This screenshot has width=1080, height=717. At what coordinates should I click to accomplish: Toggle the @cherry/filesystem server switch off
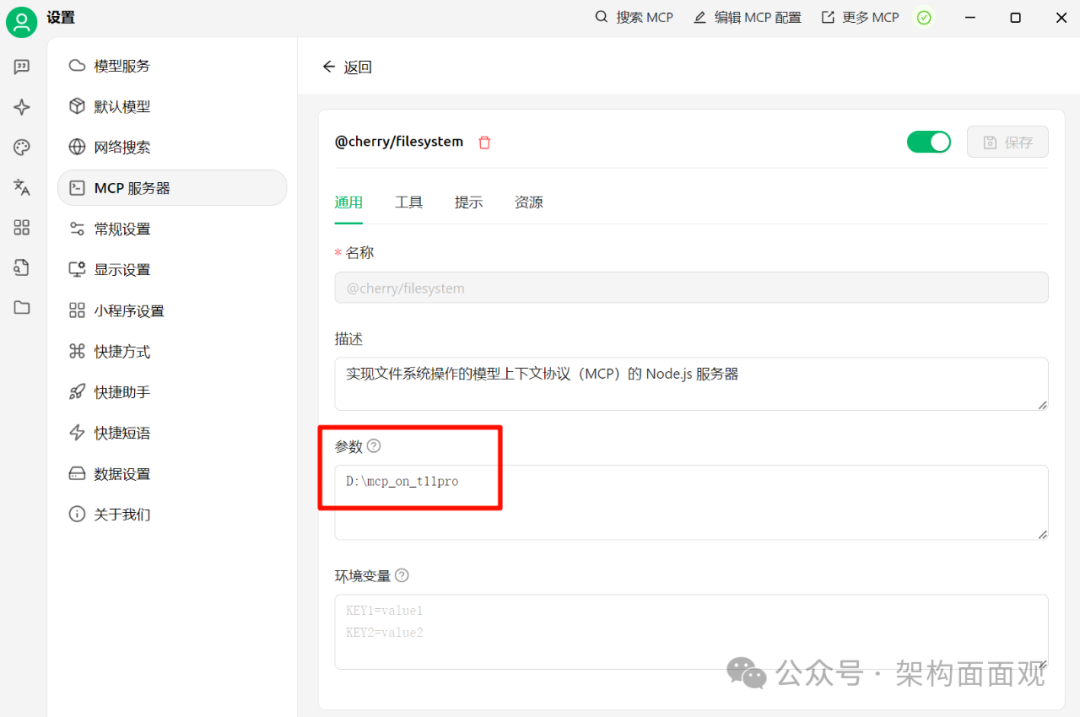(x=928, y=142)
